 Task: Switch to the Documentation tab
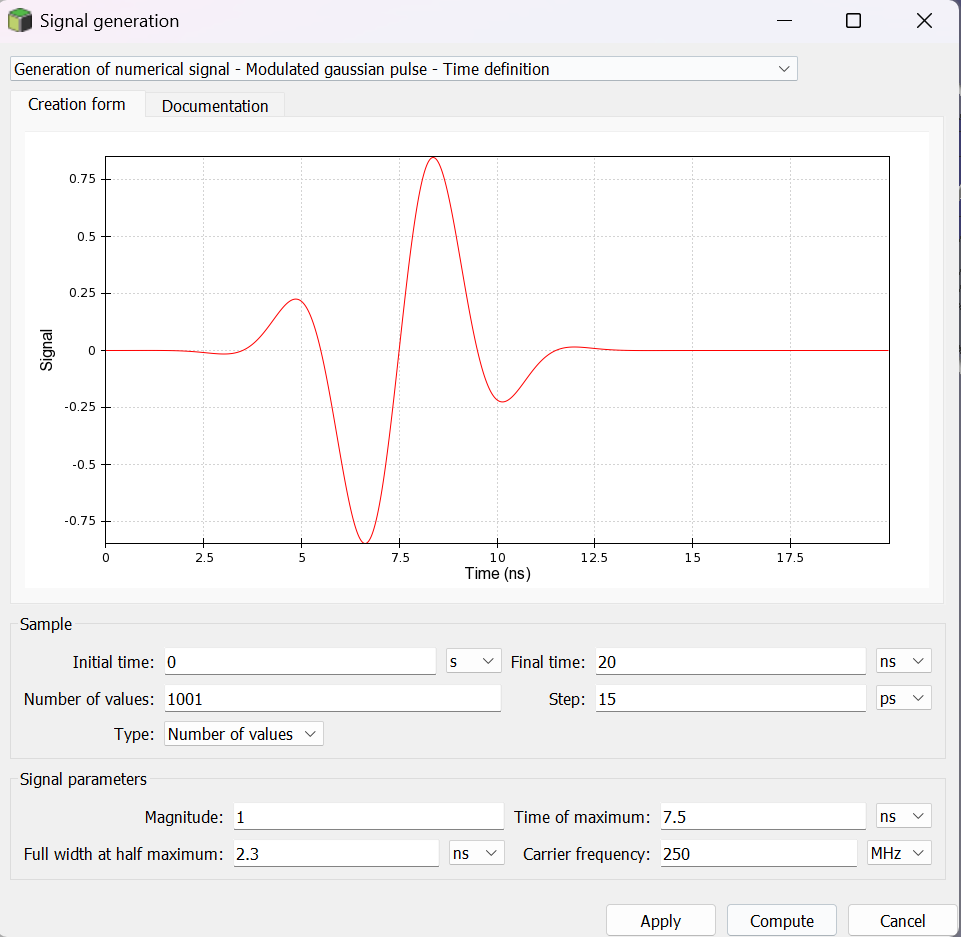click(x=215, y=106)
